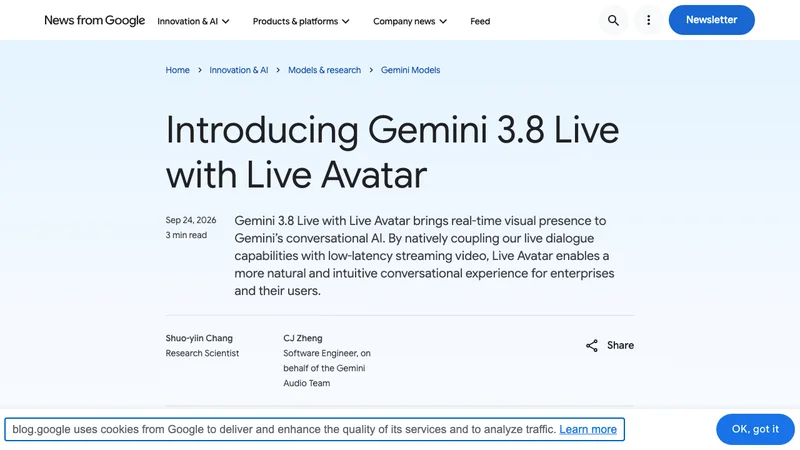800x450 pixels.
Task: Accept cookies with OK, got it
Action: 755,429
